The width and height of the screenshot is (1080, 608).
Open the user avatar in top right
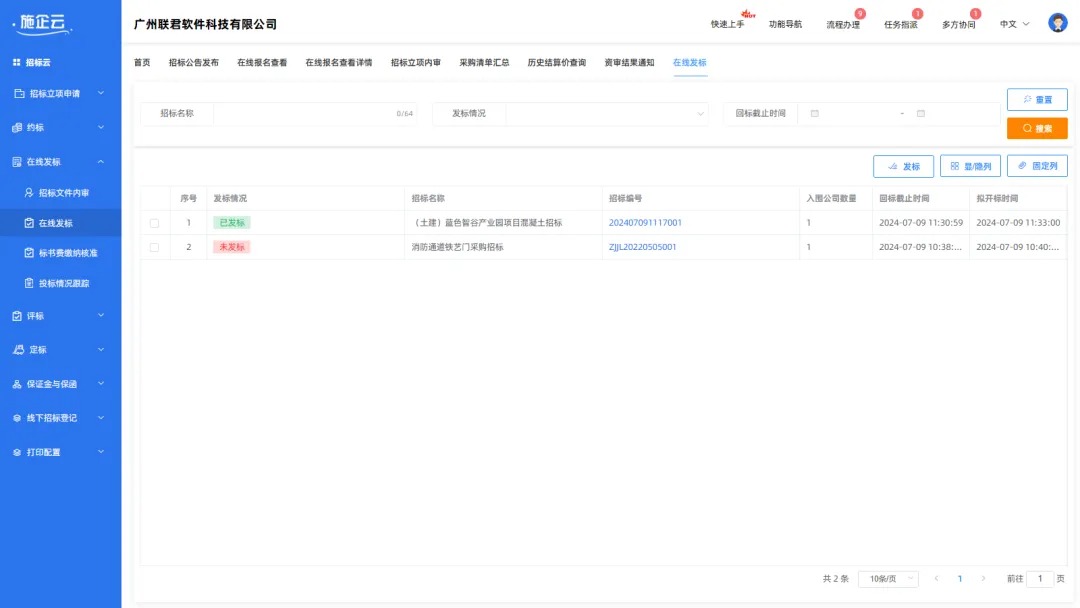[x=1057, y=21]
